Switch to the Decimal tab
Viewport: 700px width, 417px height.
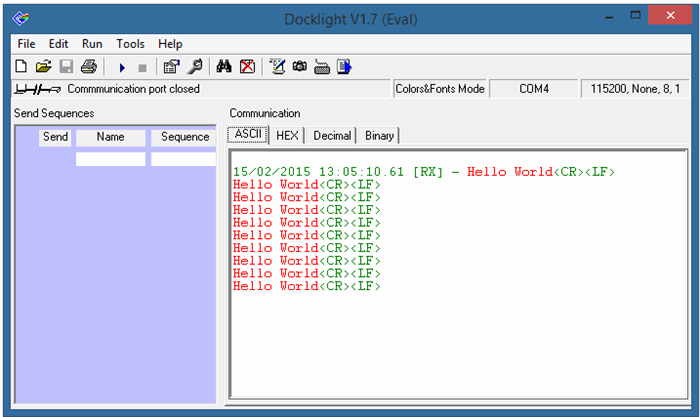pos(332,135)
